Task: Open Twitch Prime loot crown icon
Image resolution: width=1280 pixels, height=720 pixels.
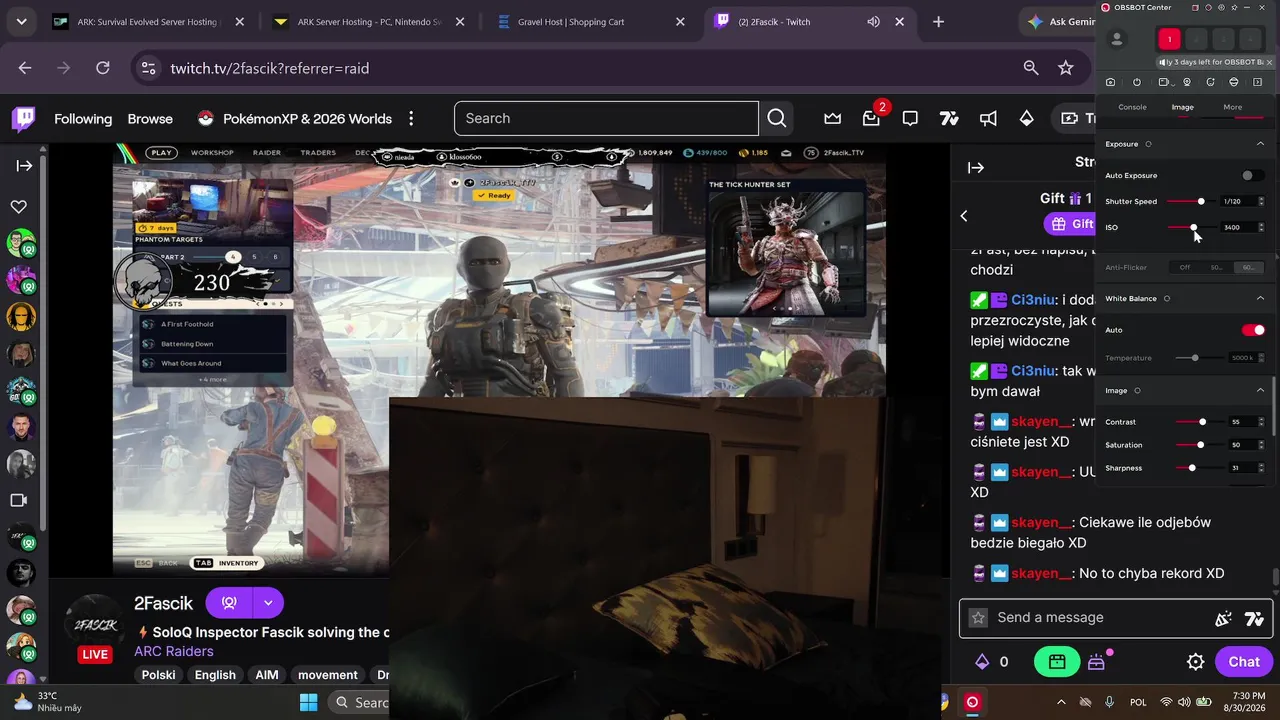Action: click(x=833, y=118)
